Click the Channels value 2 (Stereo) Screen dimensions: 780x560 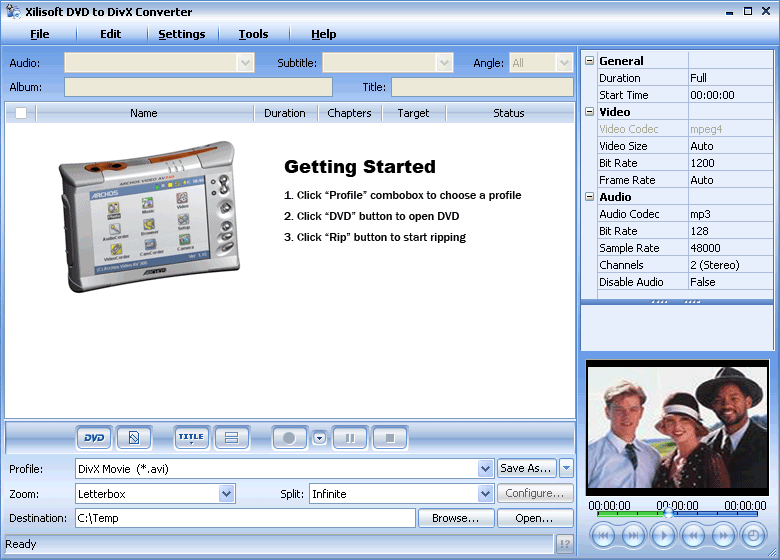(x=715, y=265)
